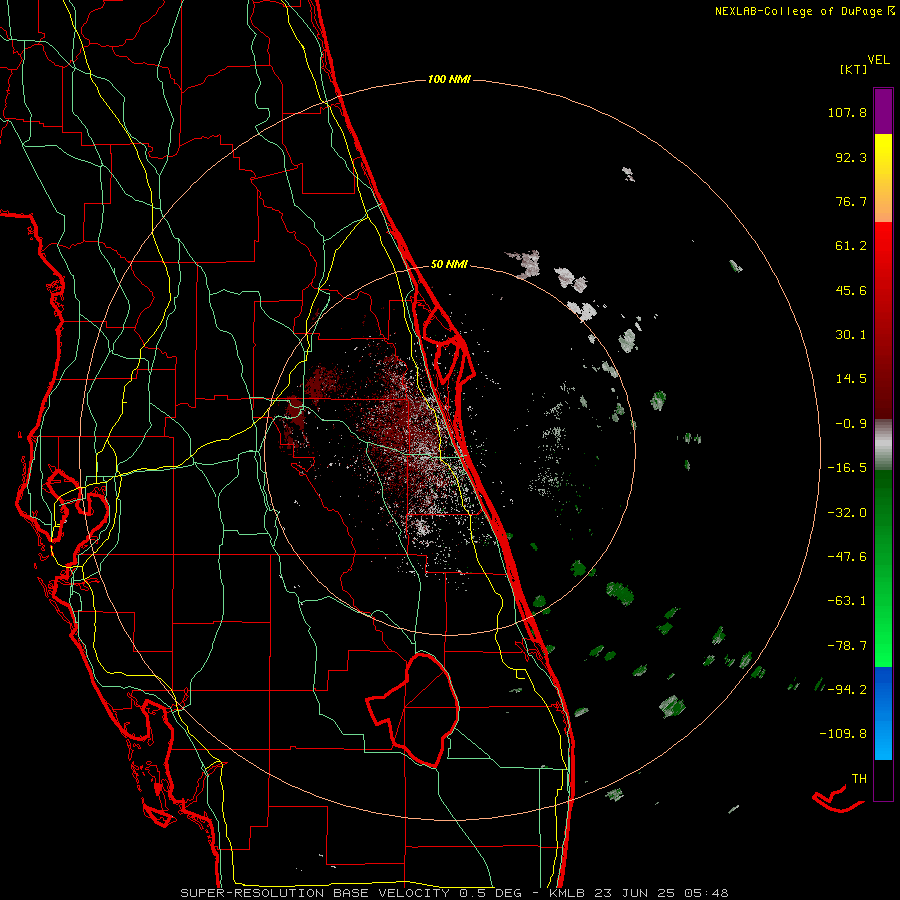Click the -78.7 value on velocity scale

click(847, 646)
